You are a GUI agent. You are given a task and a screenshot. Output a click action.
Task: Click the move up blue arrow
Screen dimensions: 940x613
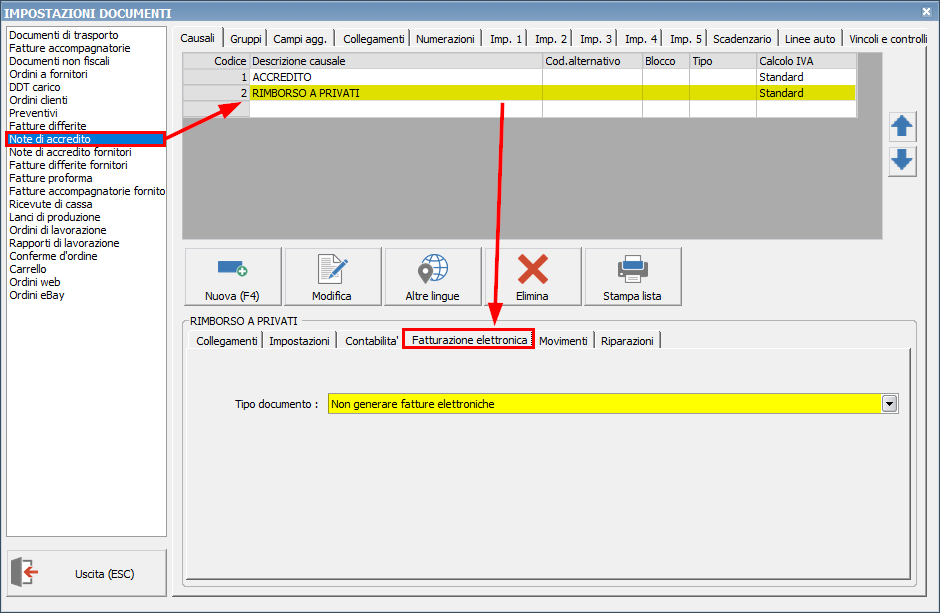902,126
